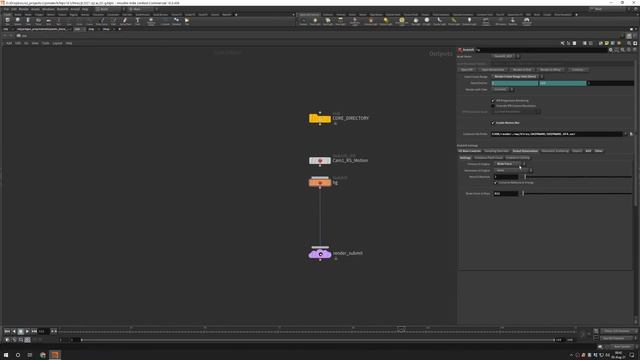This screenshot has width=640, height=360.
Task: Select the Grid shelf tool
Action: point(48,21)
